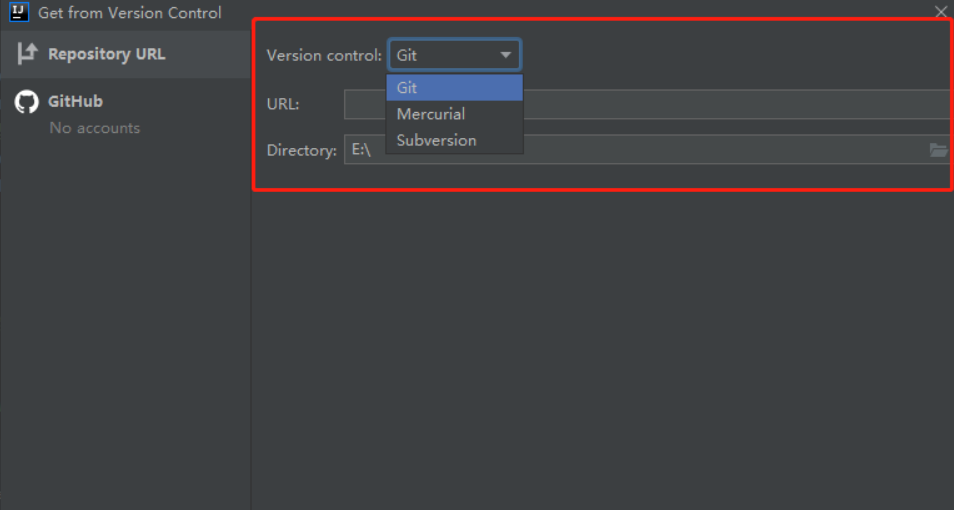This screenshot has height=510, width=954.
Task: Click the 'E:\' path text in Directory
Action: coord(362,150)
